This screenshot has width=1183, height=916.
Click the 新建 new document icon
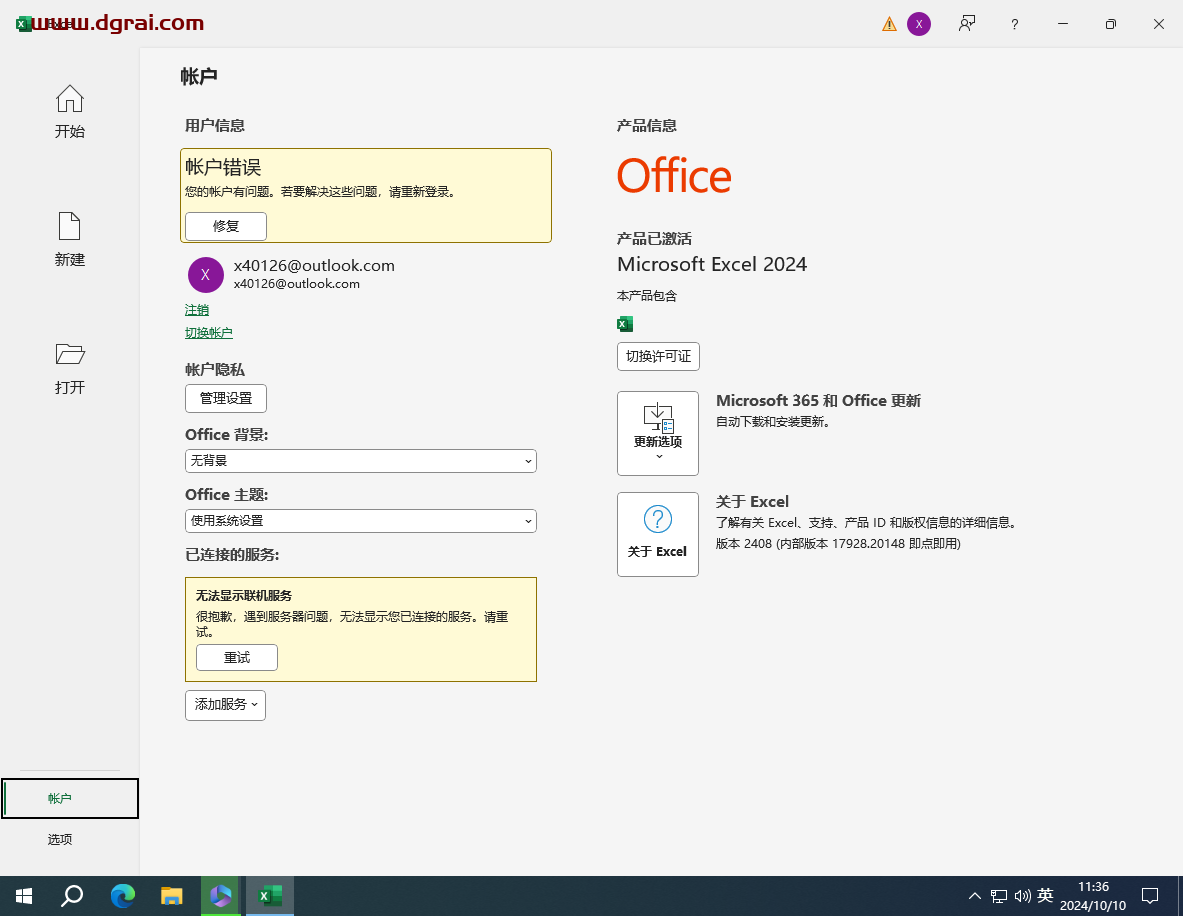pyautogui.click(x=69, y=228)
